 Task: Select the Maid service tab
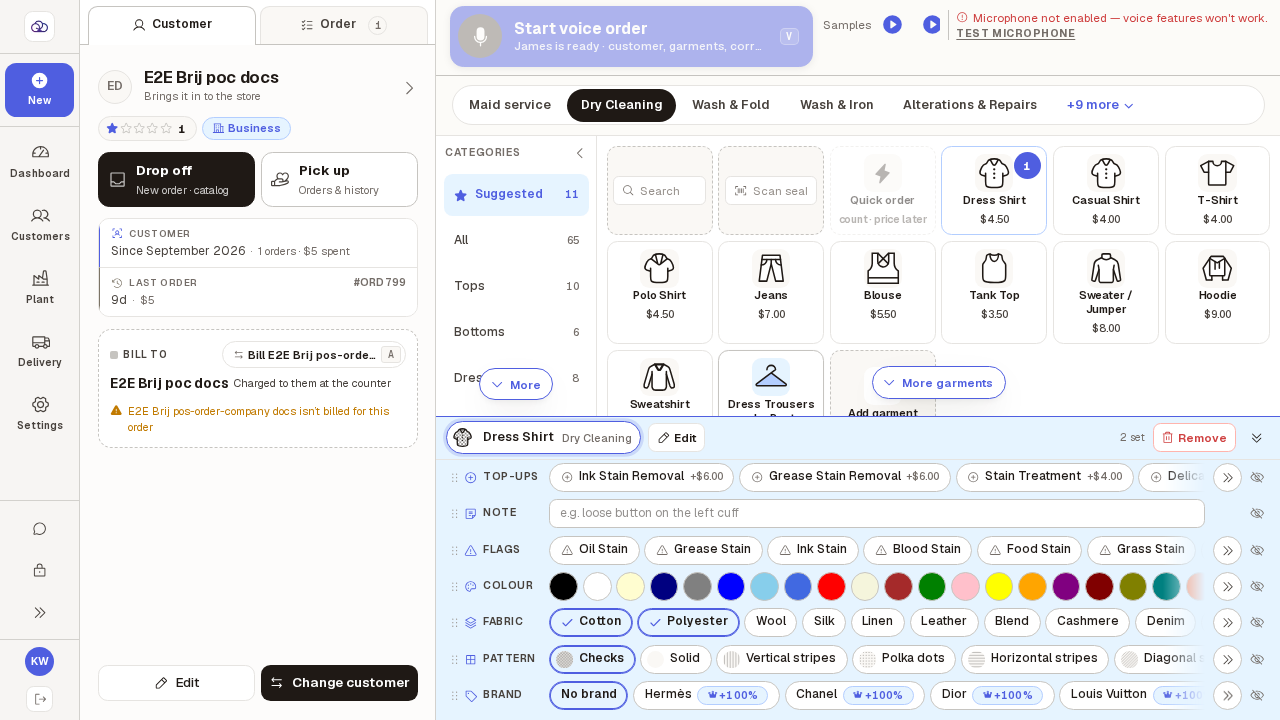[x=510, y=105]
